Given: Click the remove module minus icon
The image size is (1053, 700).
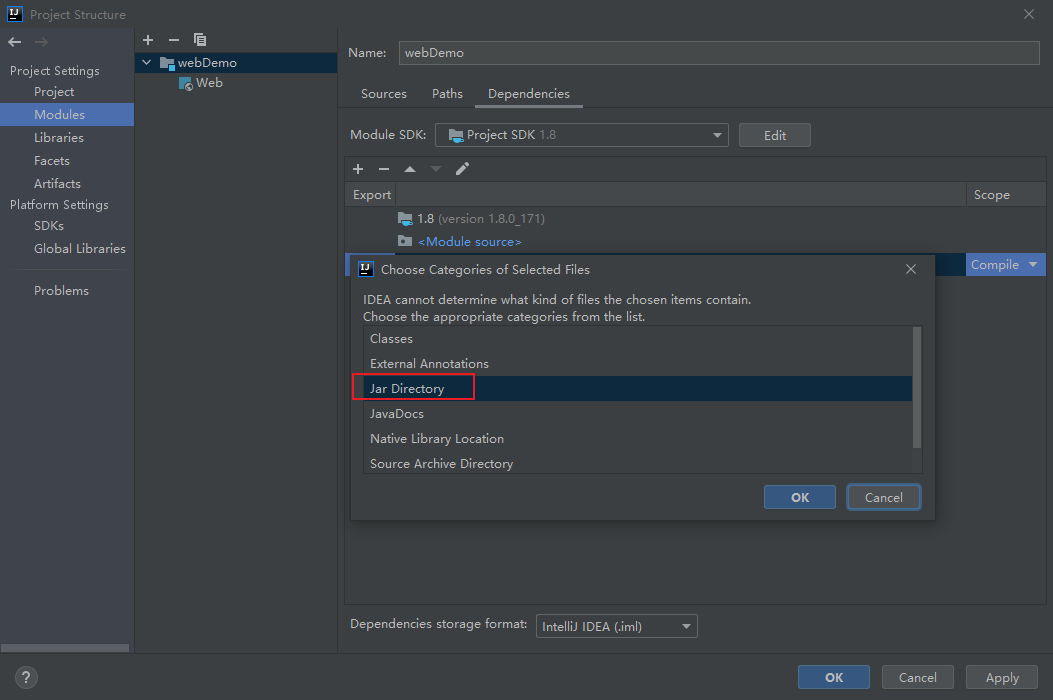Looking at the screenshot, I should point(174,40).
